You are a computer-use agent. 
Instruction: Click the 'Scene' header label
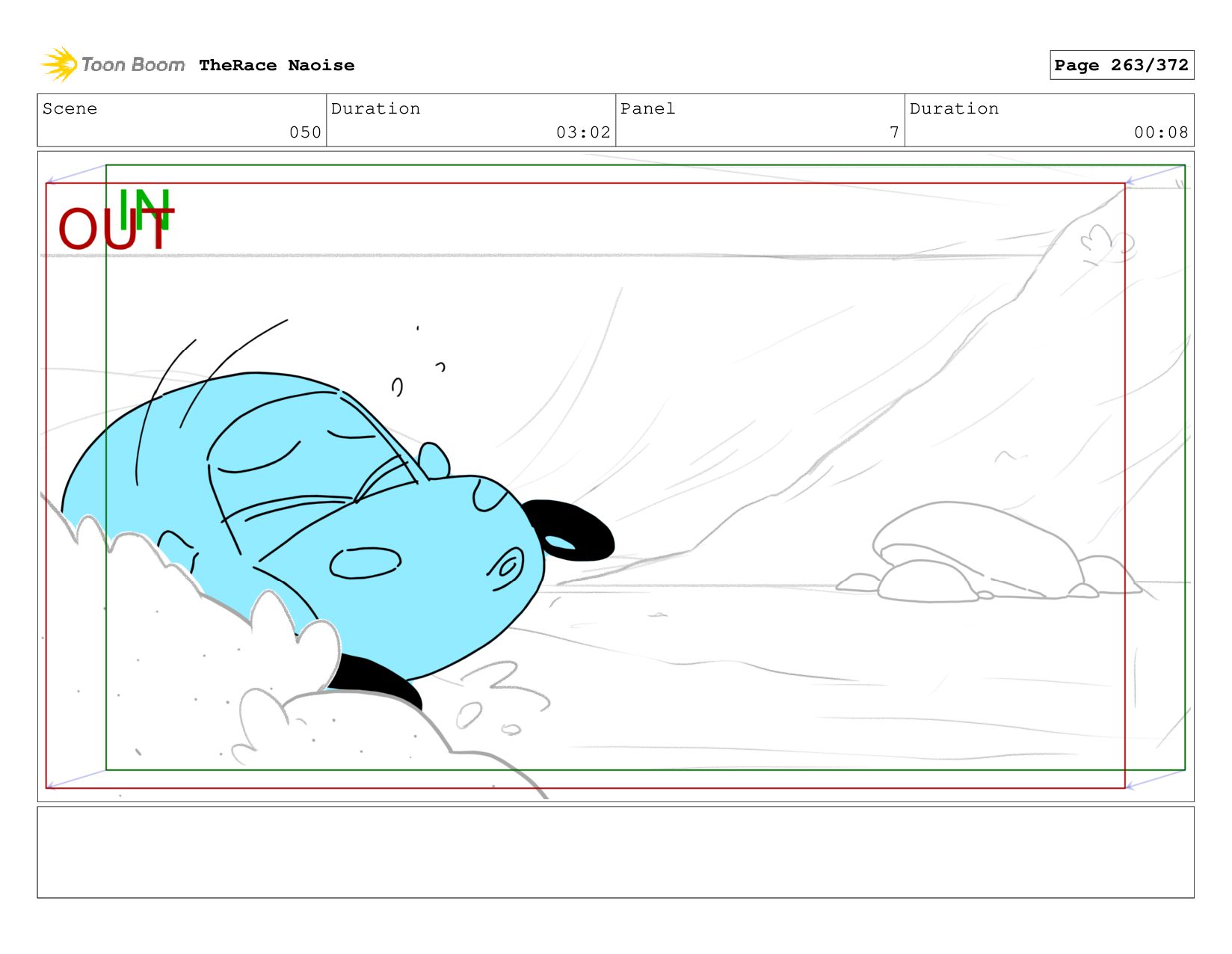(x=70, y=108)
